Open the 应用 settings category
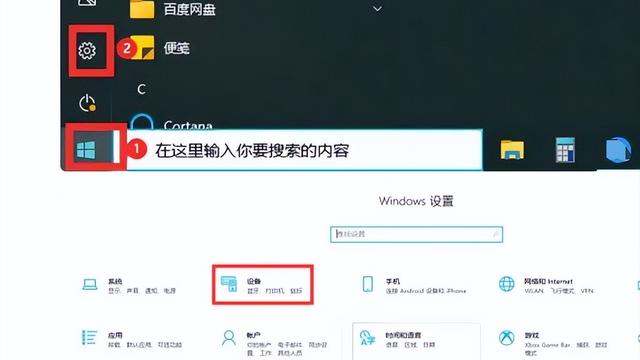Screen dimensions: 640x360 (131, 339)
